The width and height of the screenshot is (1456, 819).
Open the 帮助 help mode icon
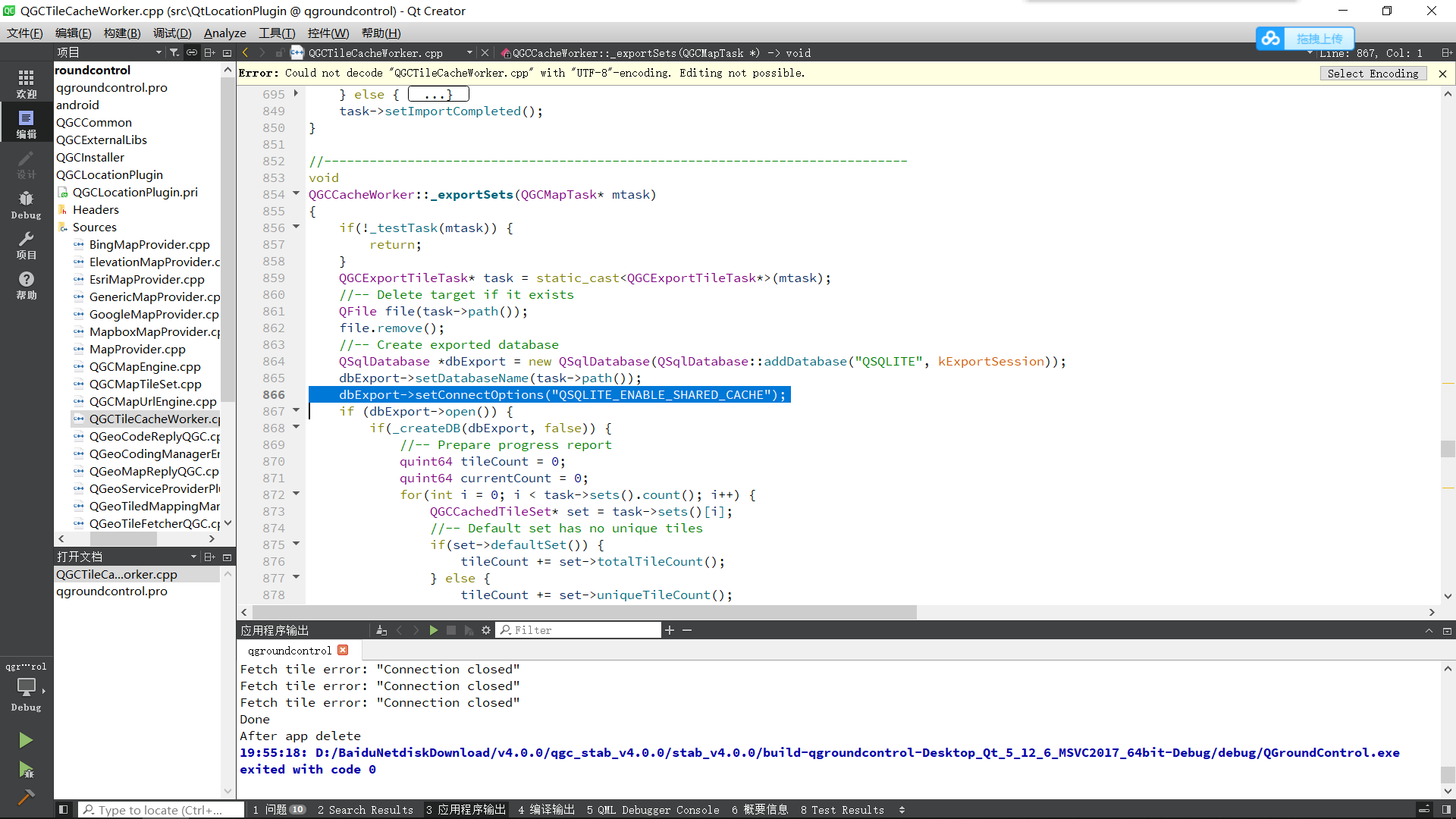[26, 285]
